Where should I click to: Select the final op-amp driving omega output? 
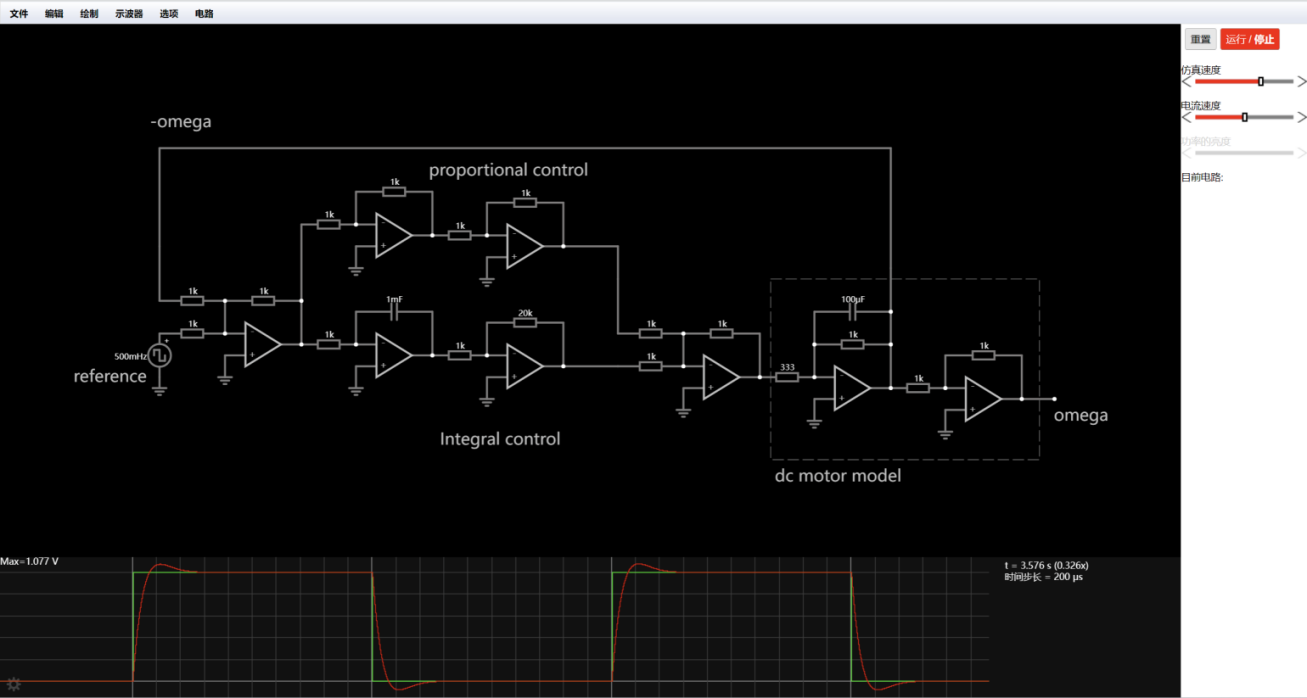coord(983,399)
